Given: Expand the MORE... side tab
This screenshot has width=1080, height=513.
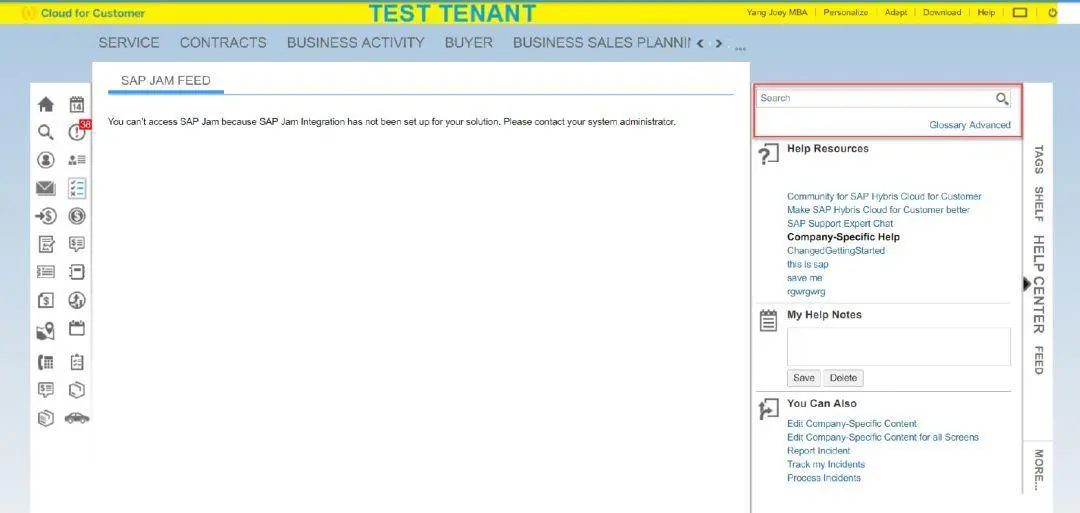Looking at the screenshot, I should click(x=1038, y=468).
